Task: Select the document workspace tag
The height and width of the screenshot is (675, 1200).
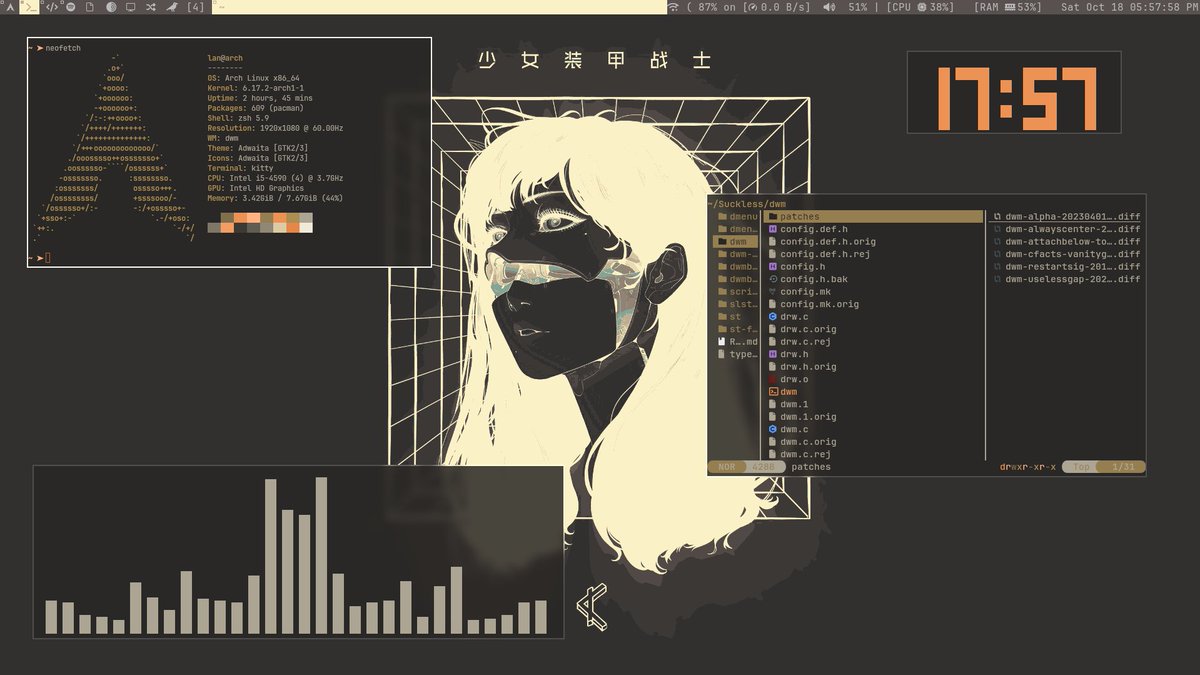Action: click(x=90, y=7)
